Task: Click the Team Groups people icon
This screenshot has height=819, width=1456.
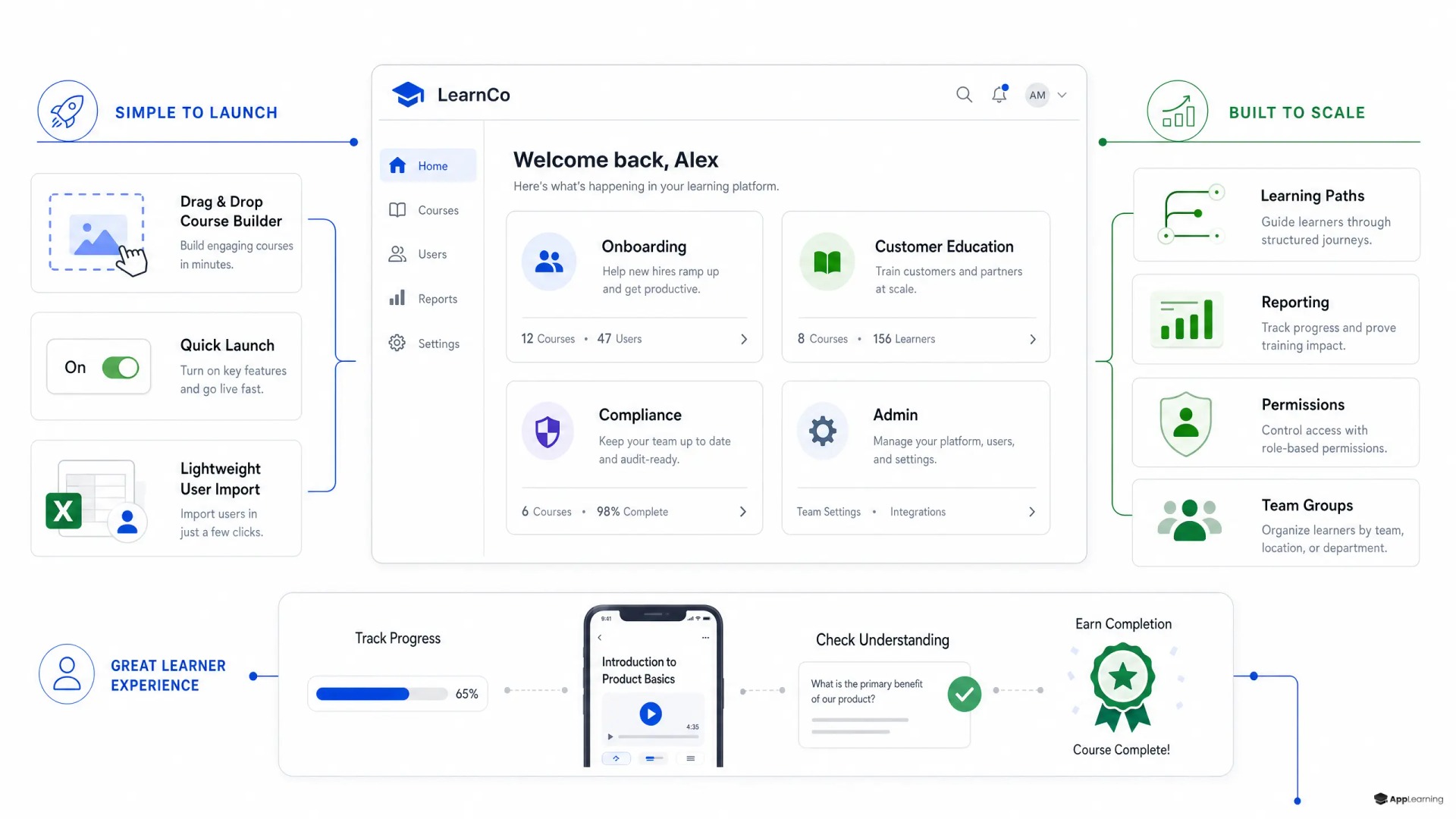Action: [x=1189, y=520]
